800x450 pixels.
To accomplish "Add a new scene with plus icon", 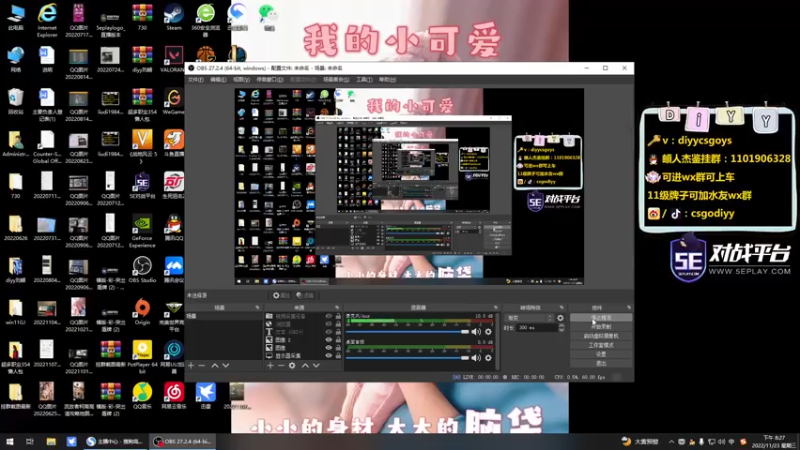I will pyautogui.click(x=191, y=366).
